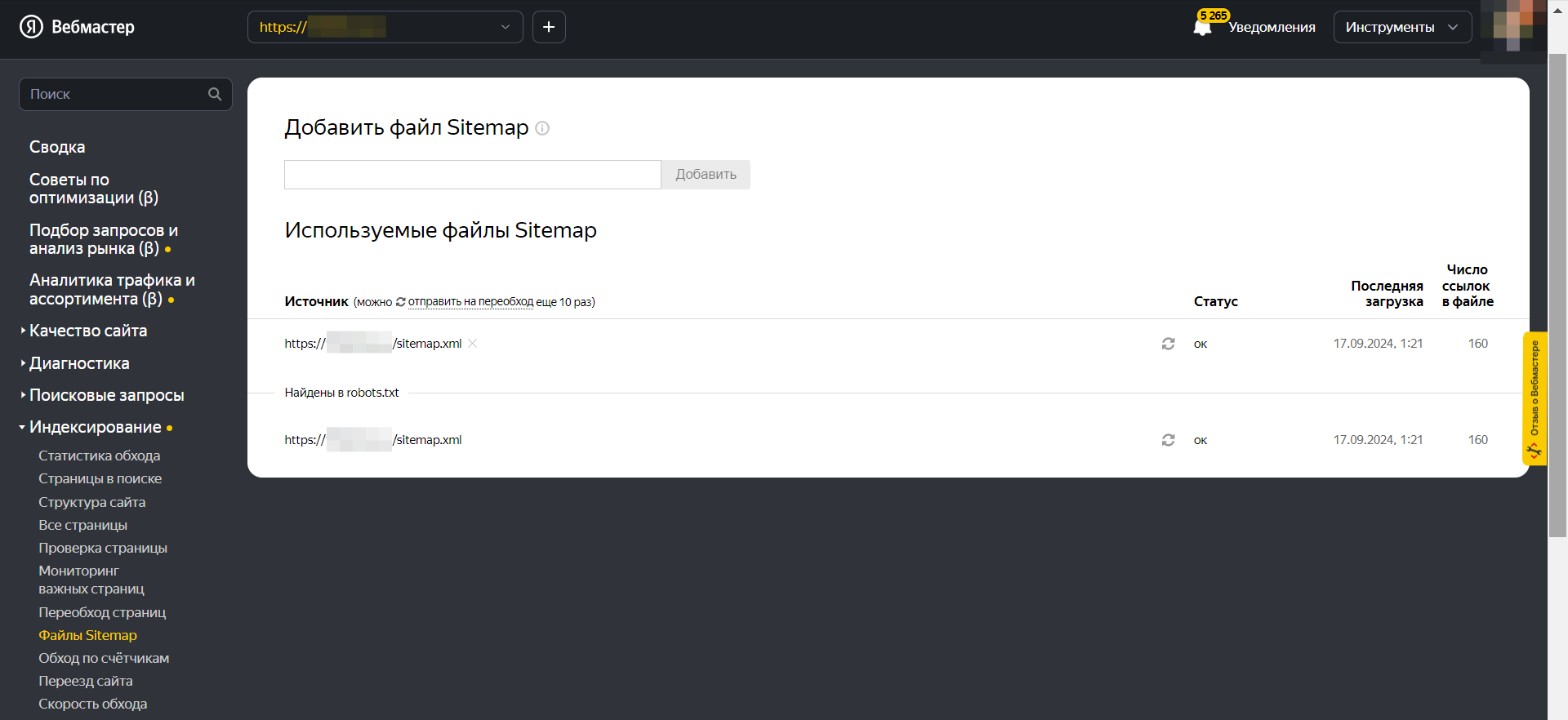The width and height of the screenshot is (1568, 720).
Task: Click the page vertical scrollbar
Action: (x=1557, y=294)
